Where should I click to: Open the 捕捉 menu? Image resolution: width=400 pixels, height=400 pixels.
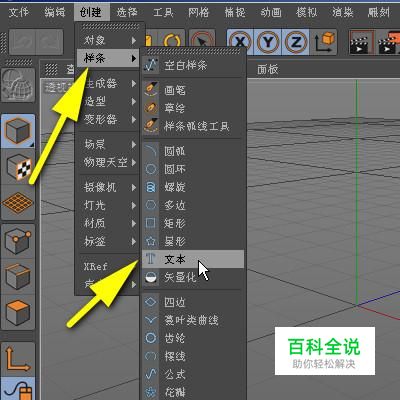click(235, 13)
